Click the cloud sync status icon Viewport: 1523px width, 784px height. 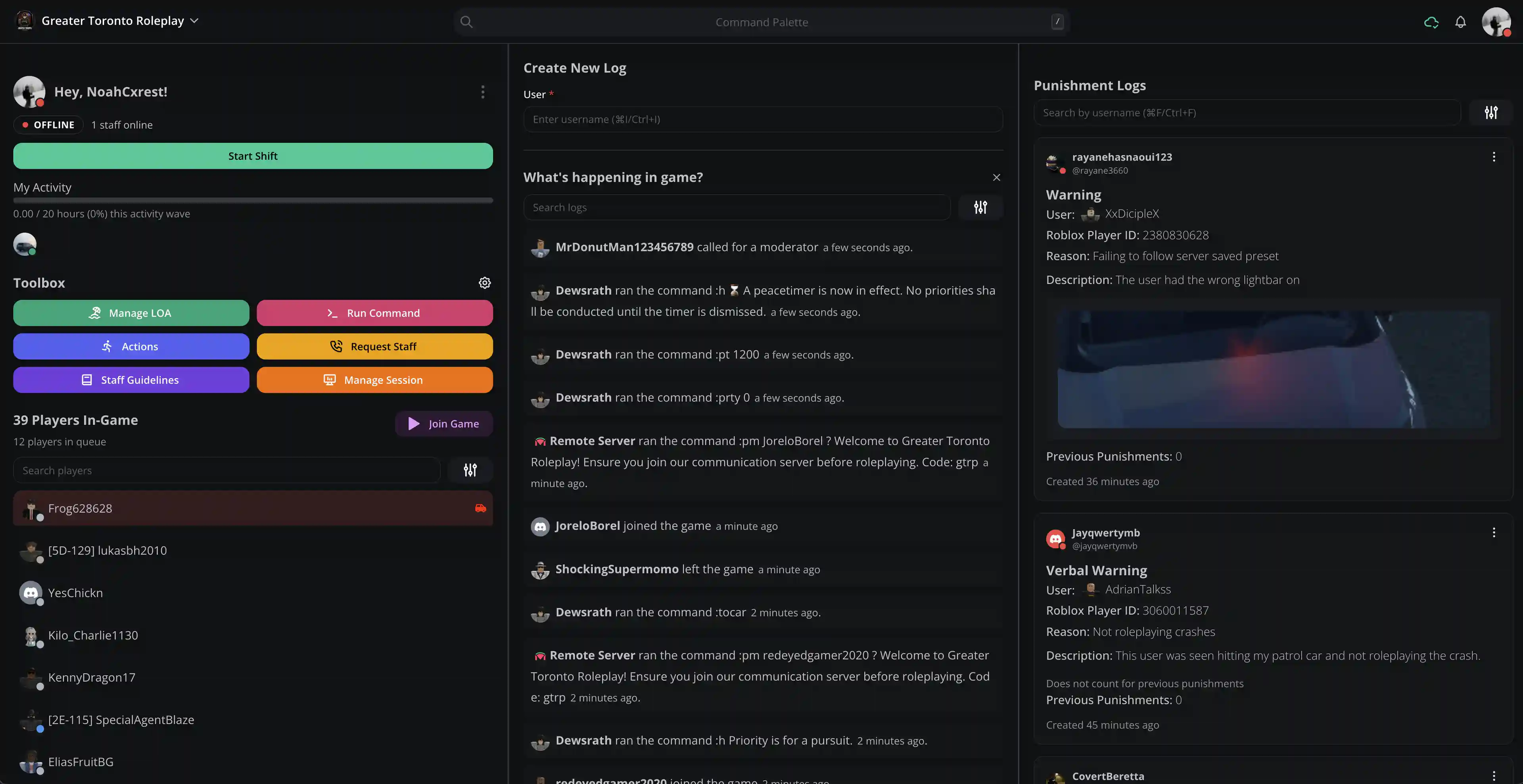(1431, 22)
